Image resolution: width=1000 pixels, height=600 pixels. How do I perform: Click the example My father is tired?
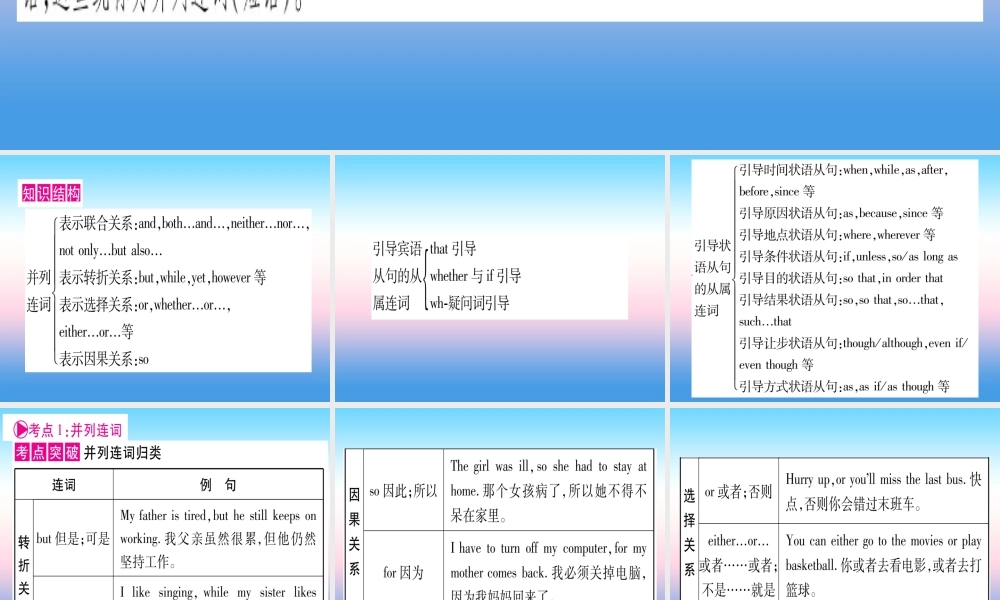tap(218, 539)
